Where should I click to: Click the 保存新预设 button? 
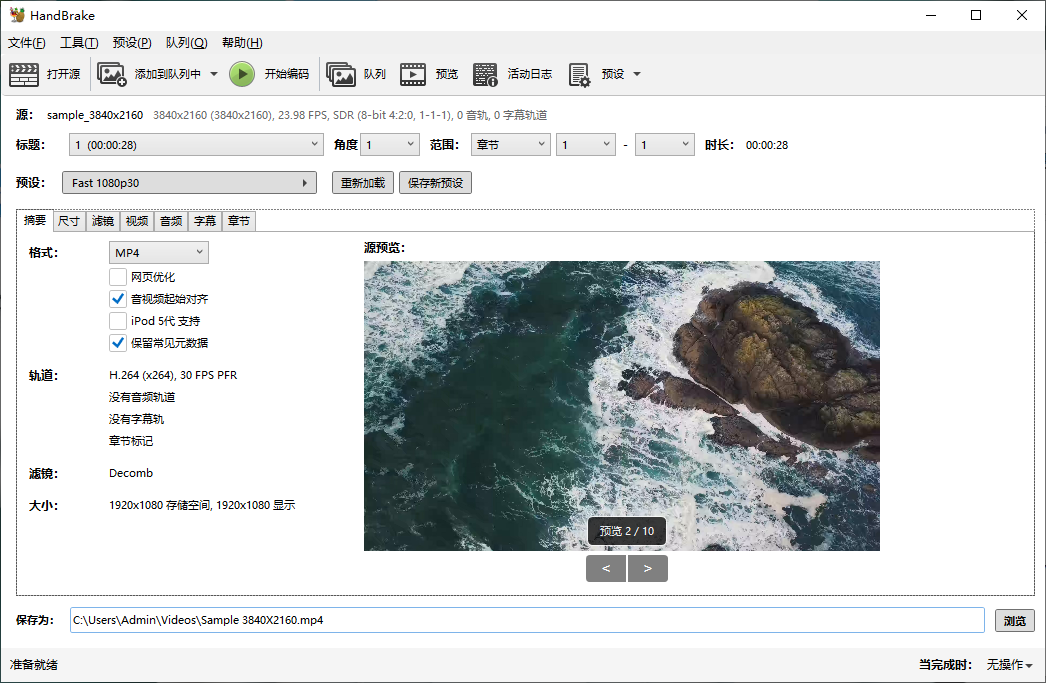coord(435,183)
